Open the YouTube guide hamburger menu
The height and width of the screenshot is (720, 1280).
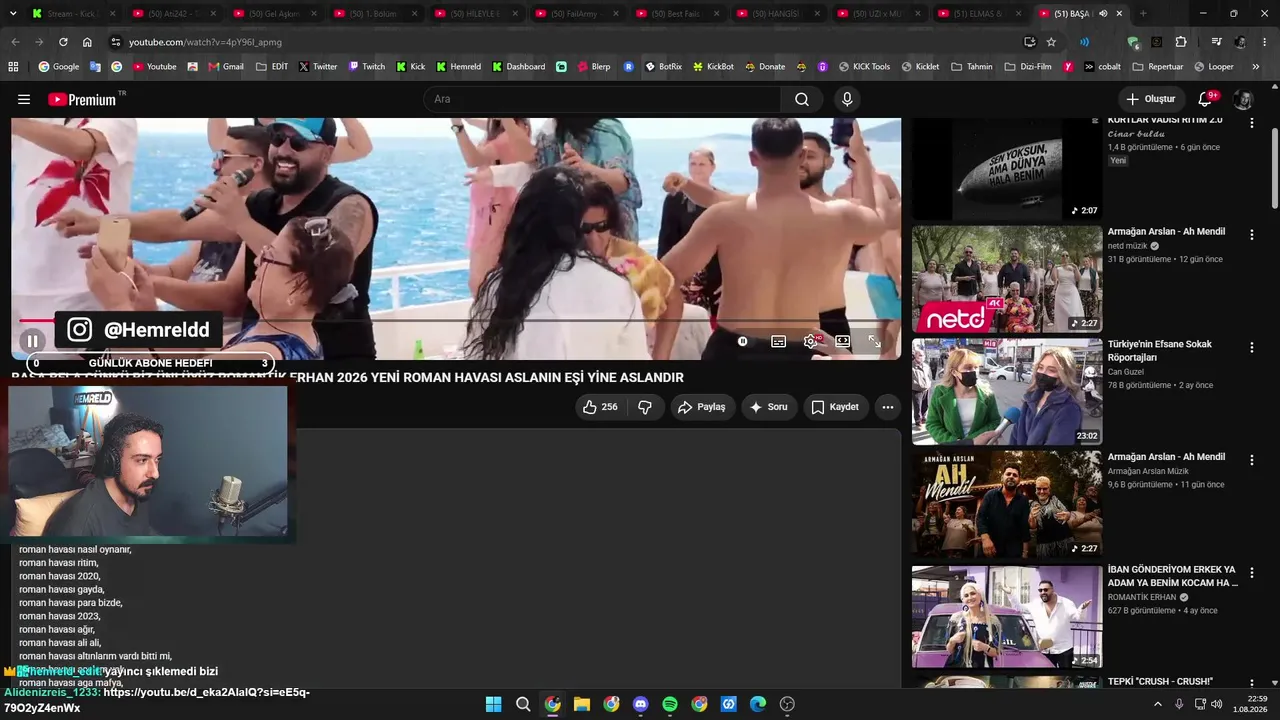coord(24,99)
